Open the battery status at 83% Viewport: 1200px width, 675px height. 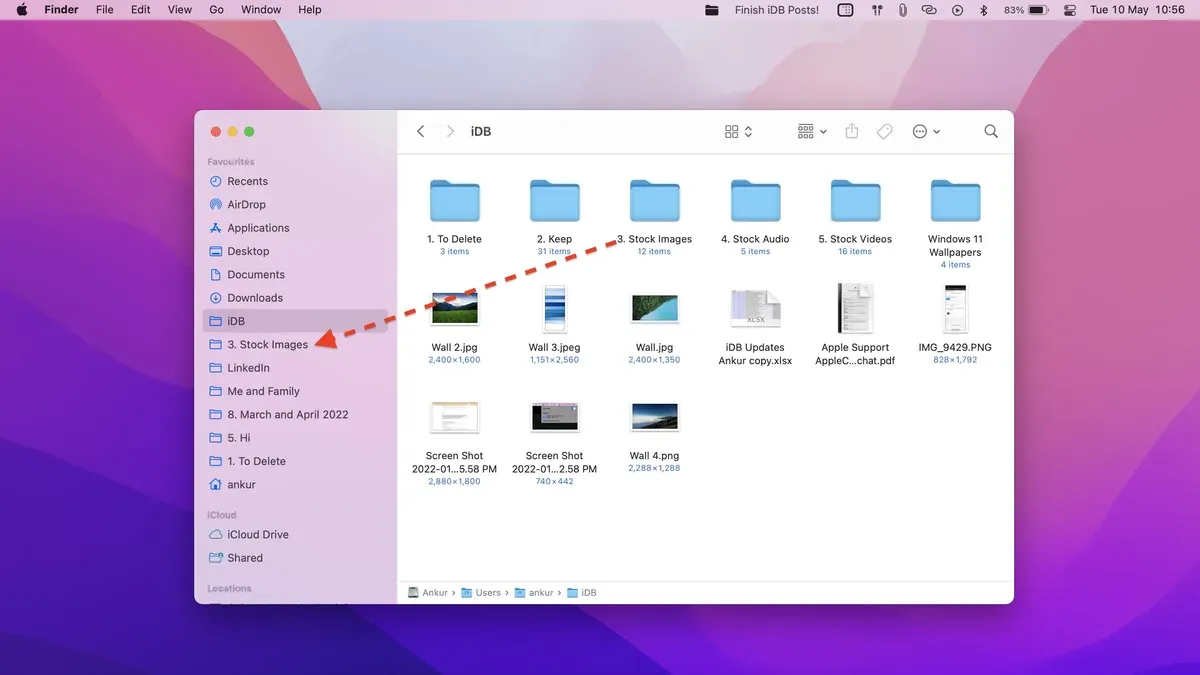pyautogui.click(x=1026, y=10)
